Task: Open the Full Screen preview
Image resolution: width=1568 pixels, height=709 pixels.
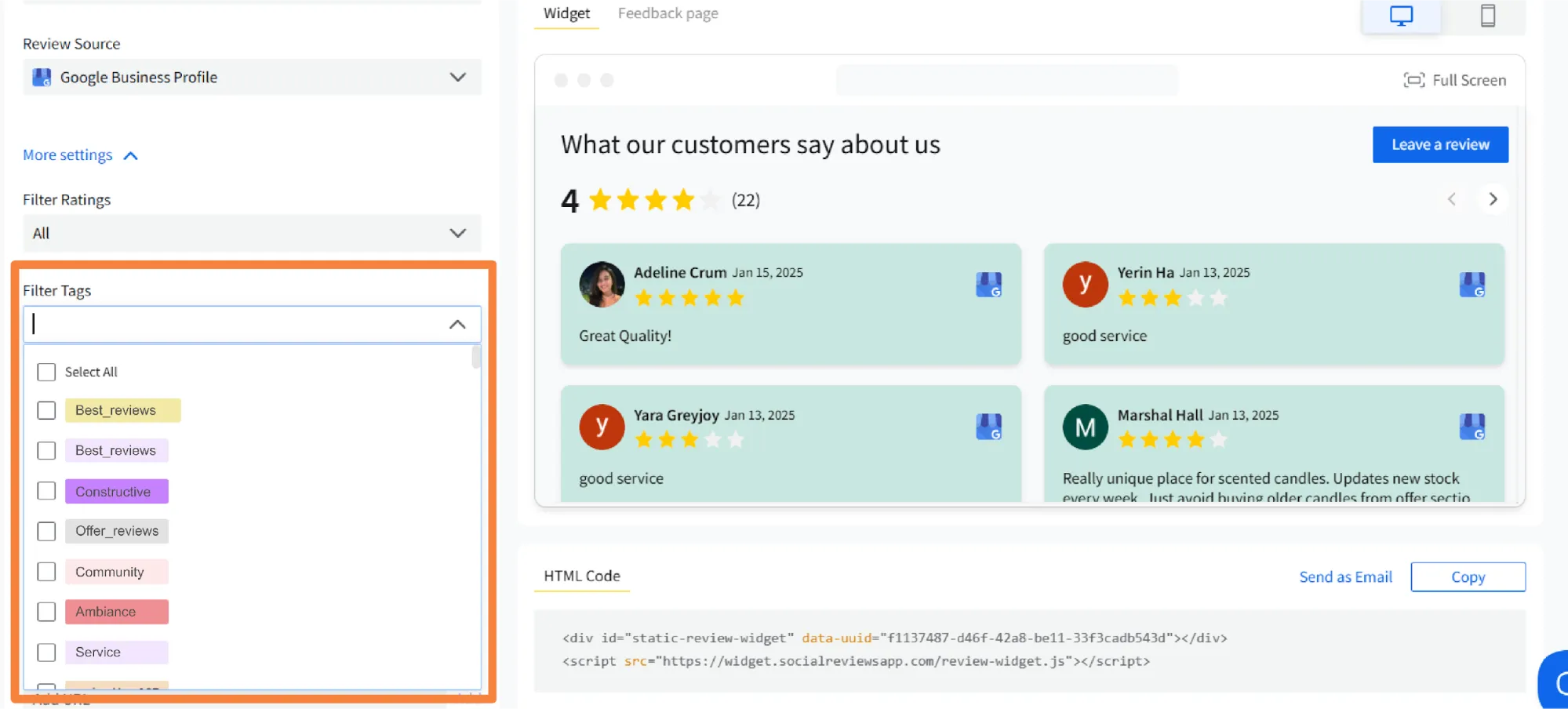Action: point(1453,79)
